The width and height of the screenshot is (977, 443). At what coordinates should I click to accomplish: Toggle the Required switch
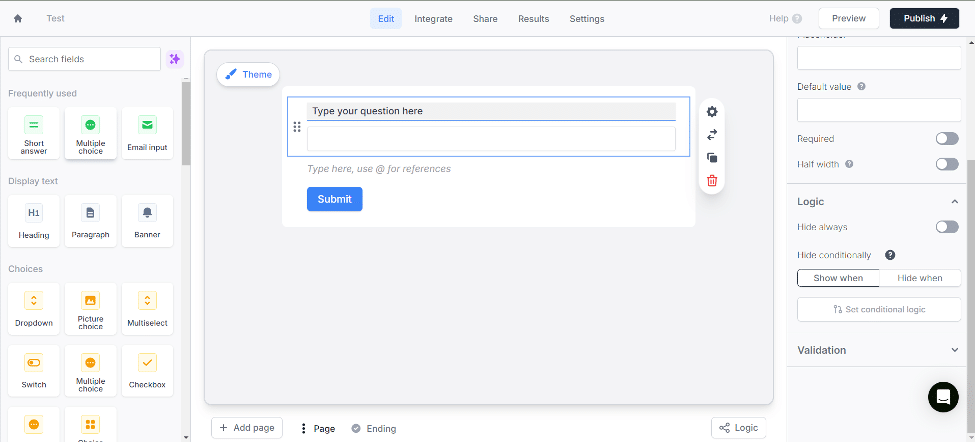pyautogui.click(x=946, y=138)
